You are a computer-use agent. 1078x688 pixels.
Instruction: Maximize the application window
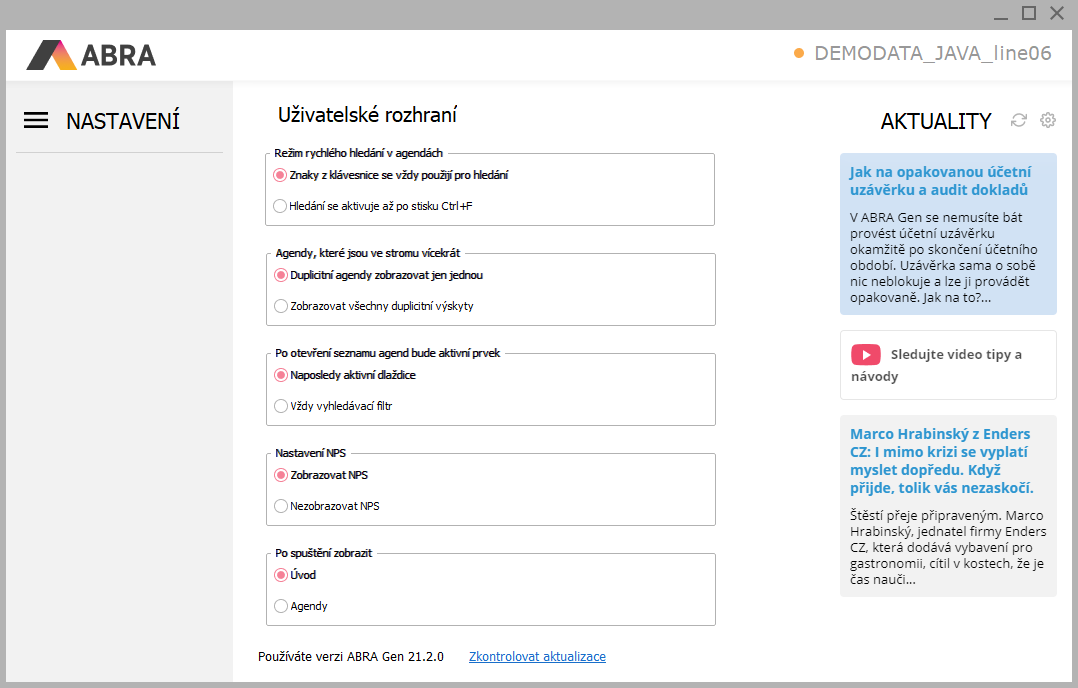tap(1028, 13)
